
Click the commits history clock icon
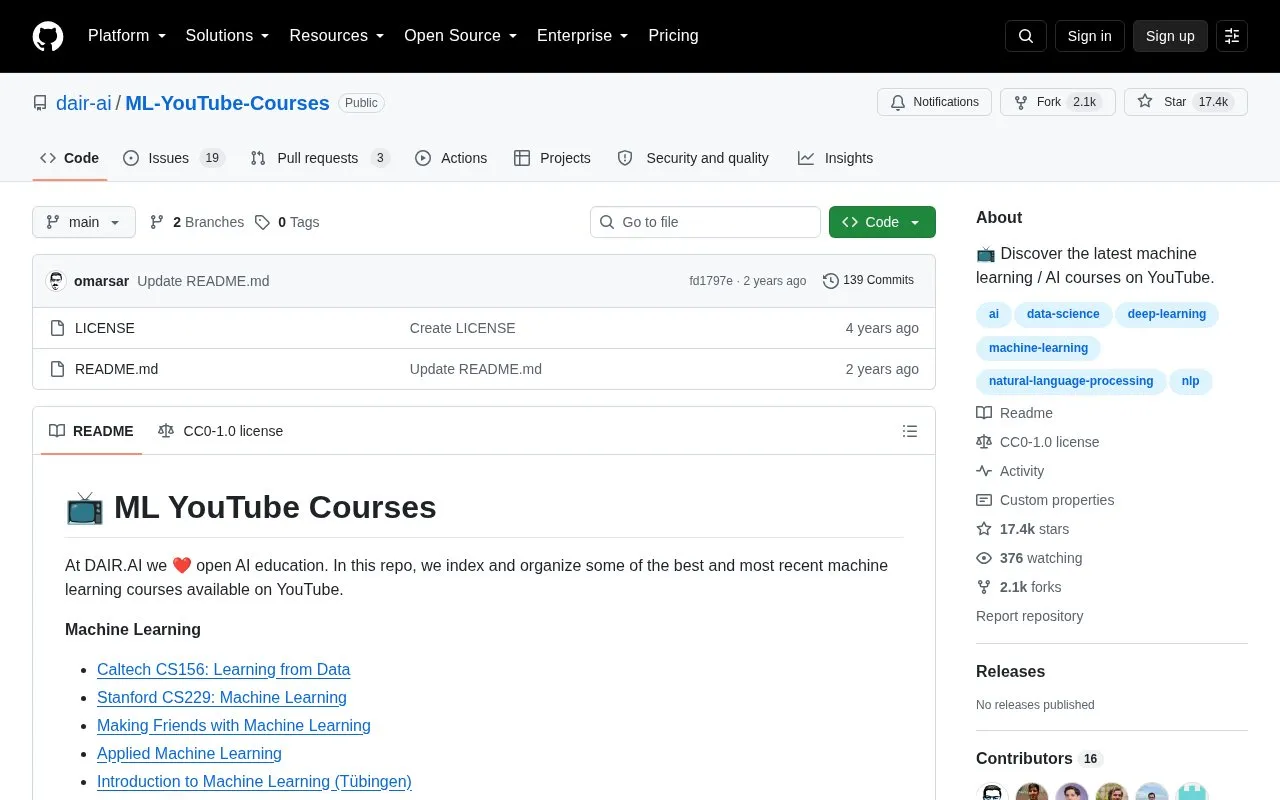(x=831, y=281)
